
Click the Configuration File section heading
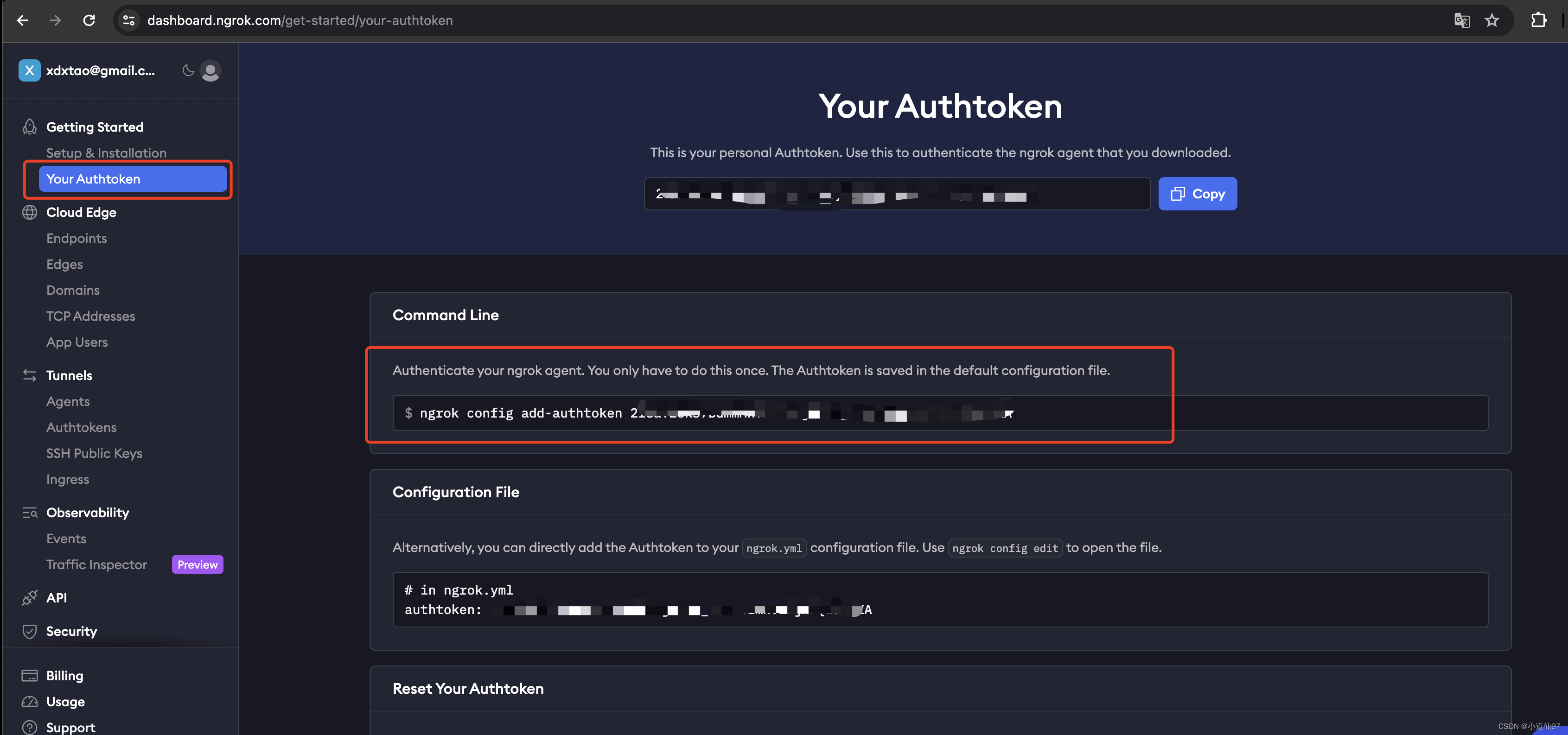click(456, 492)
